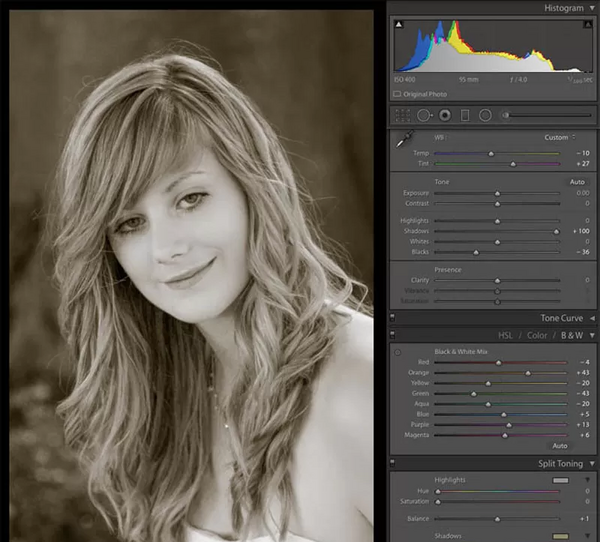Select the Radial Filter tool
This screenshot has height=542, width=600.
point(485,115)
